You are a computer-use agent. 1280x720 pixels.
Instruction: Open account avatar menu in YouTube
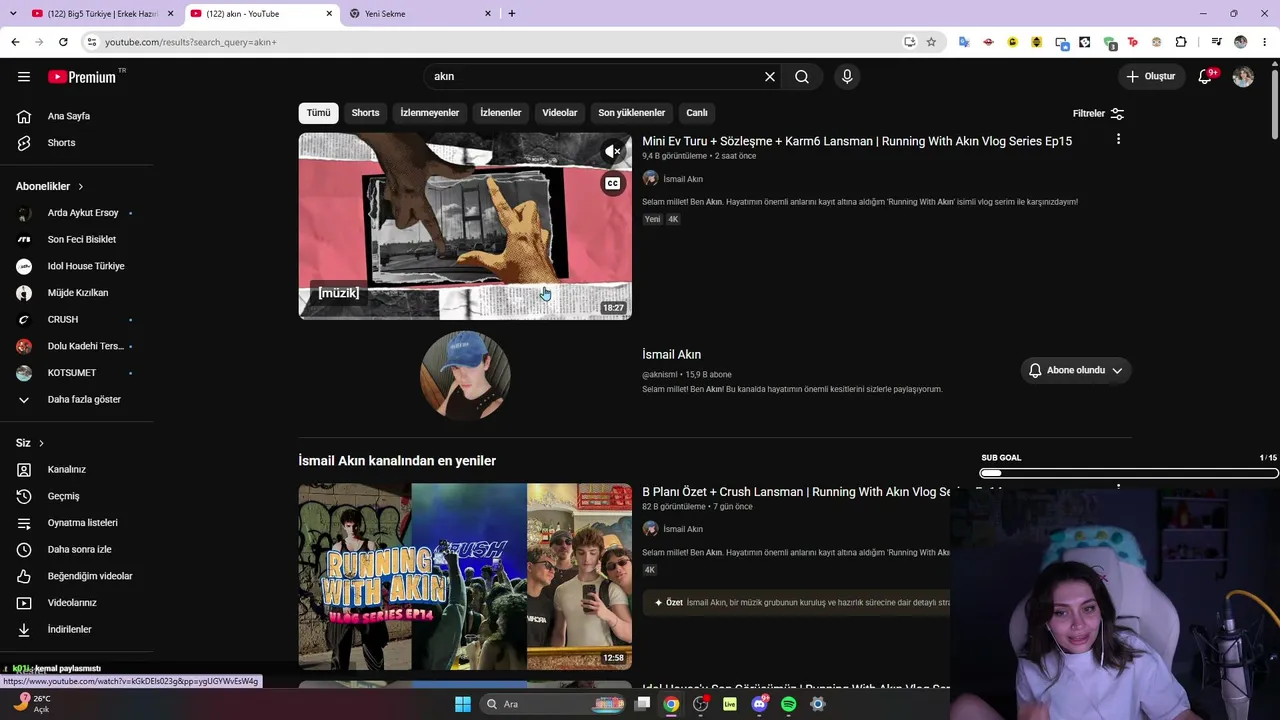tap(1243, 76)
